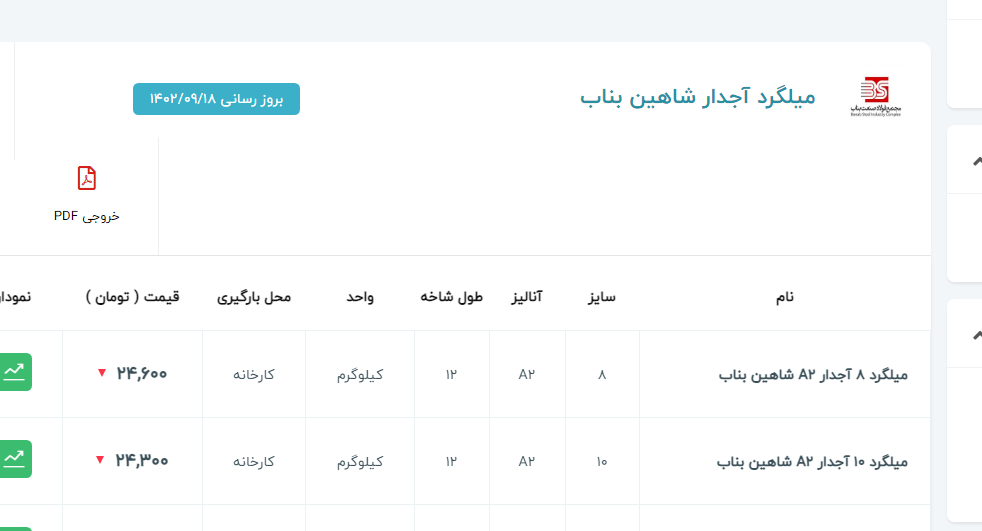Screen dimensions: 982x531
Task: Click the ۲۴,۶۰۰ price cell
Action: (141, 374)
